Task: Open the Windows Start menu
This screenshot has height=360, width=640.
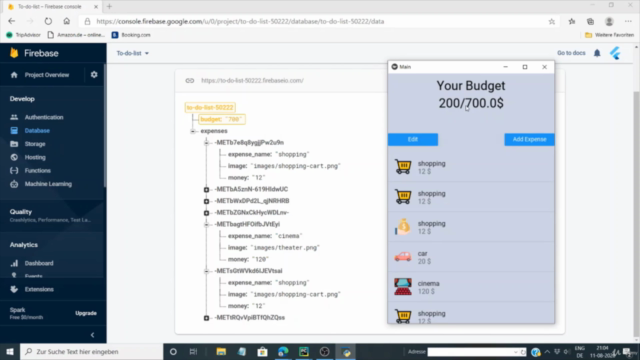Action: (10, 351)
